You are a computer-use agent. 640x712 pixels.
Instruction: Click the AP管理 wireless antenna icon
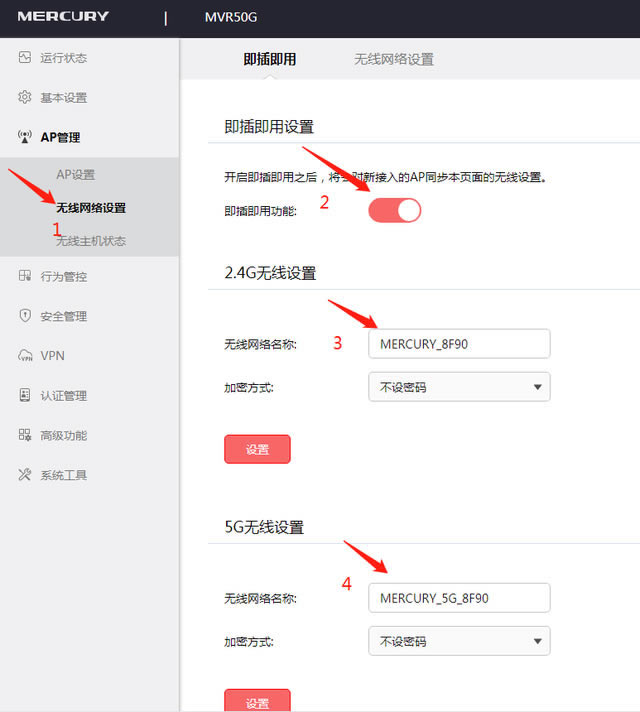25,137
